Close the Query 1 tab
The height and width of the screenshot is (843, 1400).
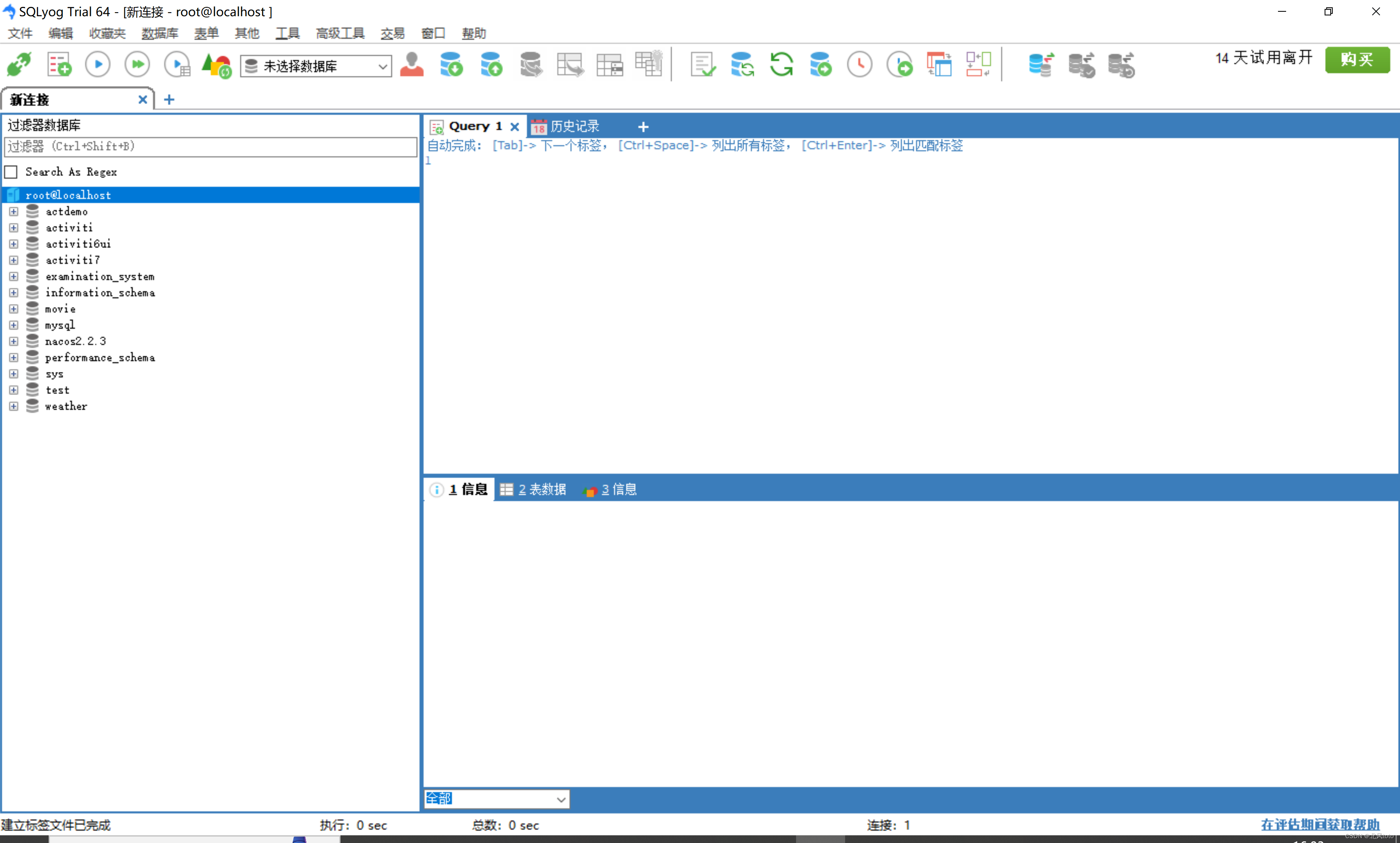(x=514, y=127)
